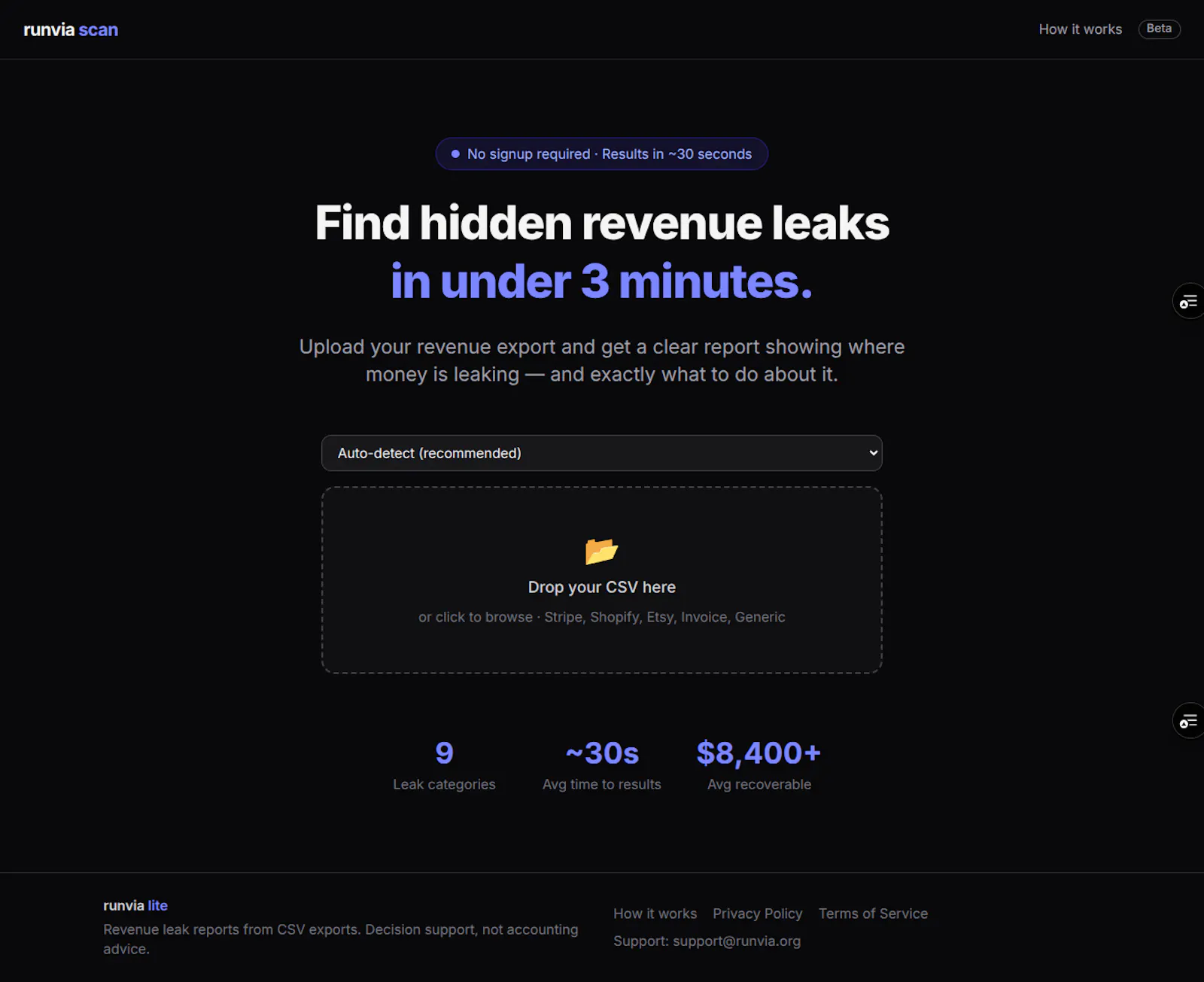Click the Beta badge in header
The image size is (1204, 982).
pyautogui.click(x=1159, y=29)
